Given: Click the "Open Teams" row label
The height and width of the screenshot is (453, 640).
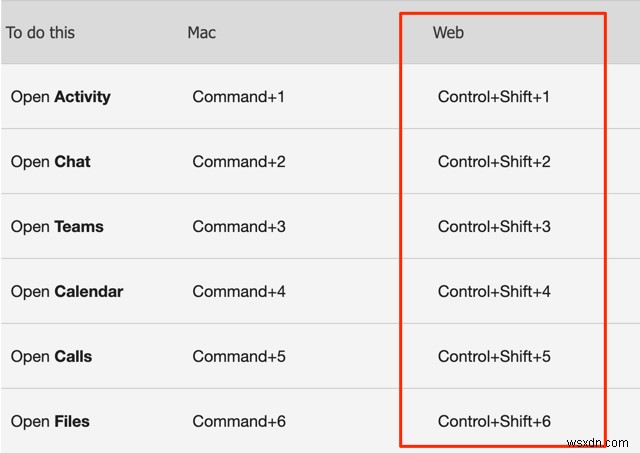Looking at the screenshot, I should coord(57,227).
